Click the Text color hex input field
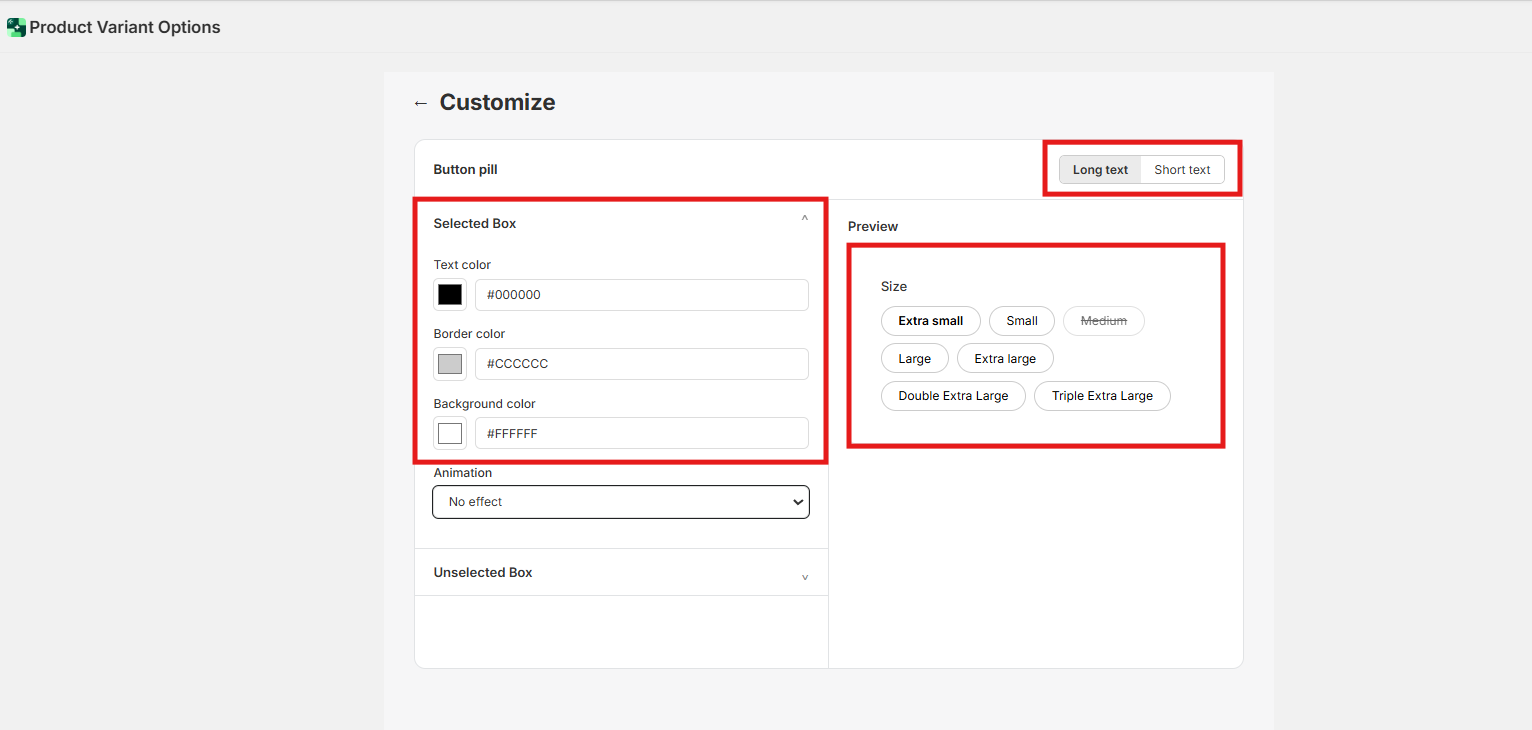 641,295
